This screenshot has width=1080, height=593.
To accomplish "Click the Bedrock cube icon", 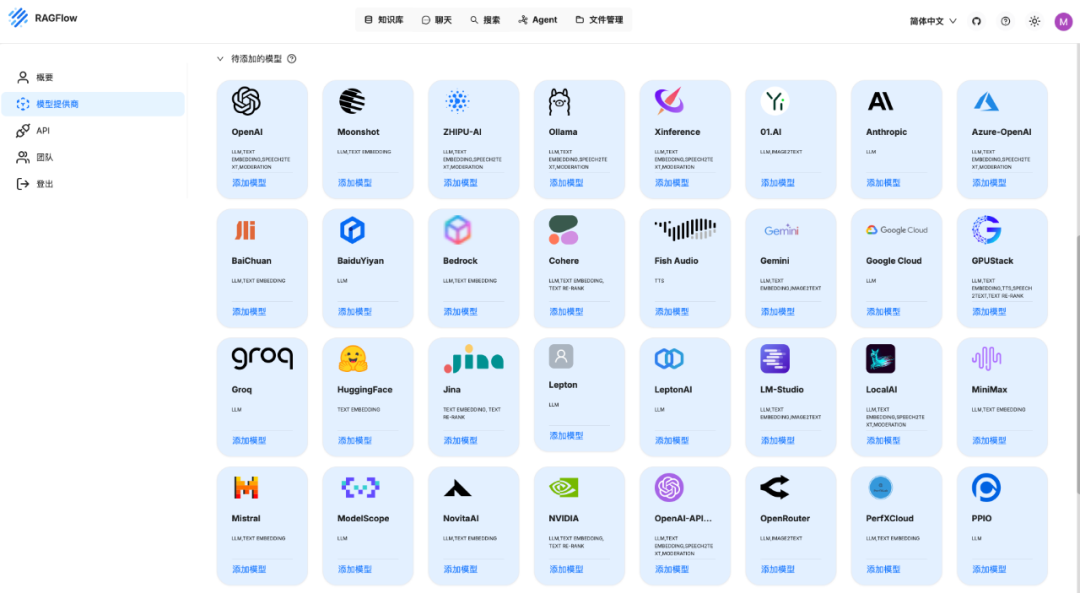I will tap(457, 230).
